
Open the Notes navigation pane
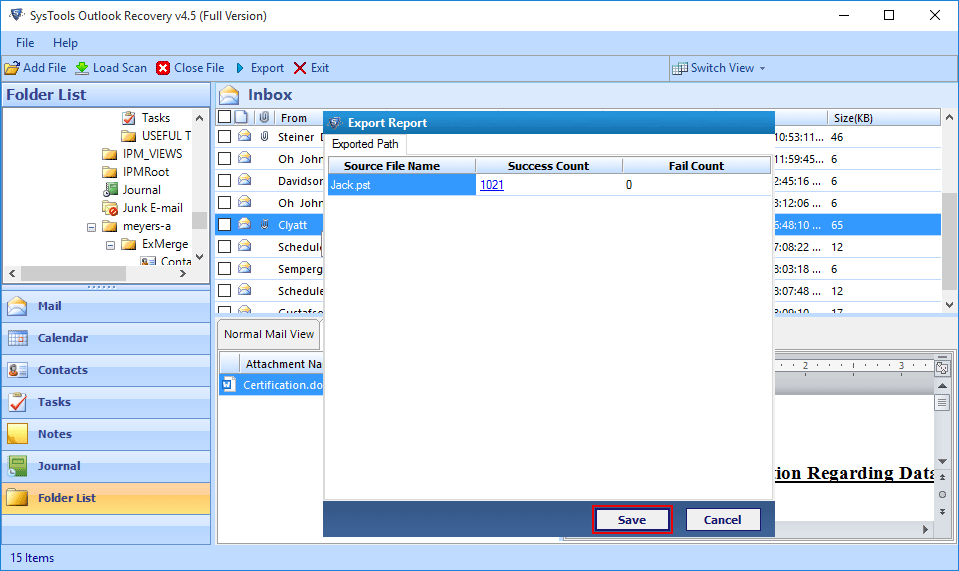[x=106, y=434]
